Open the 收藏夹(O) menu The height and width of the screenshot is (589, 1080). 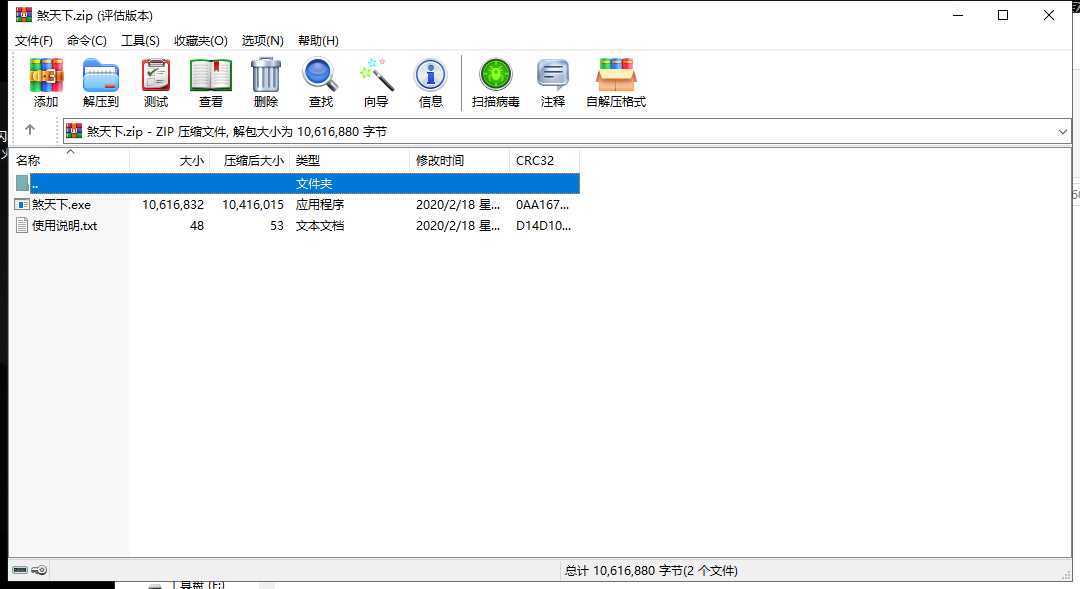tap(200, 41)
